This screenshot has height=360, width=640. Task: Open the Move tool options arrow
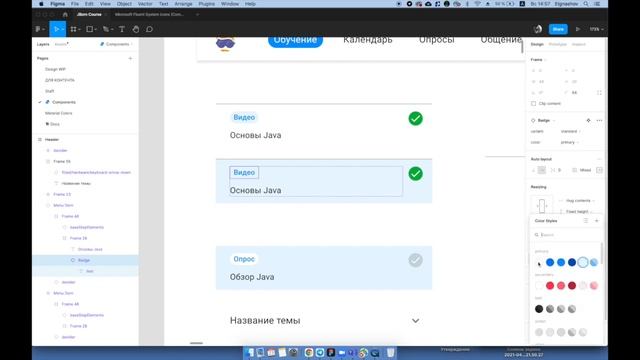point(62,29)
